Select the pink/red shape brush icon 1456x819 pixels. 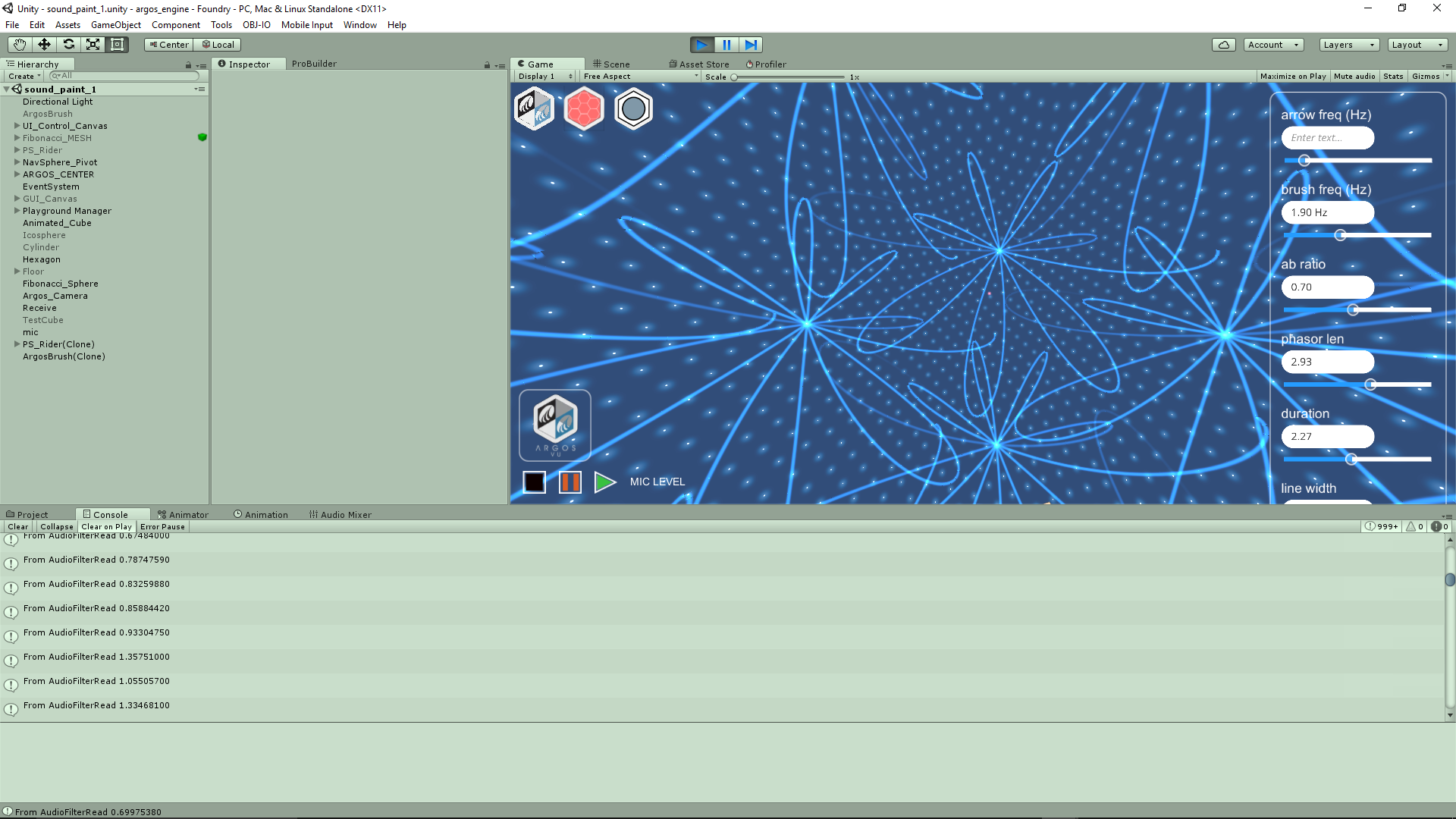(x=584, y=108)
